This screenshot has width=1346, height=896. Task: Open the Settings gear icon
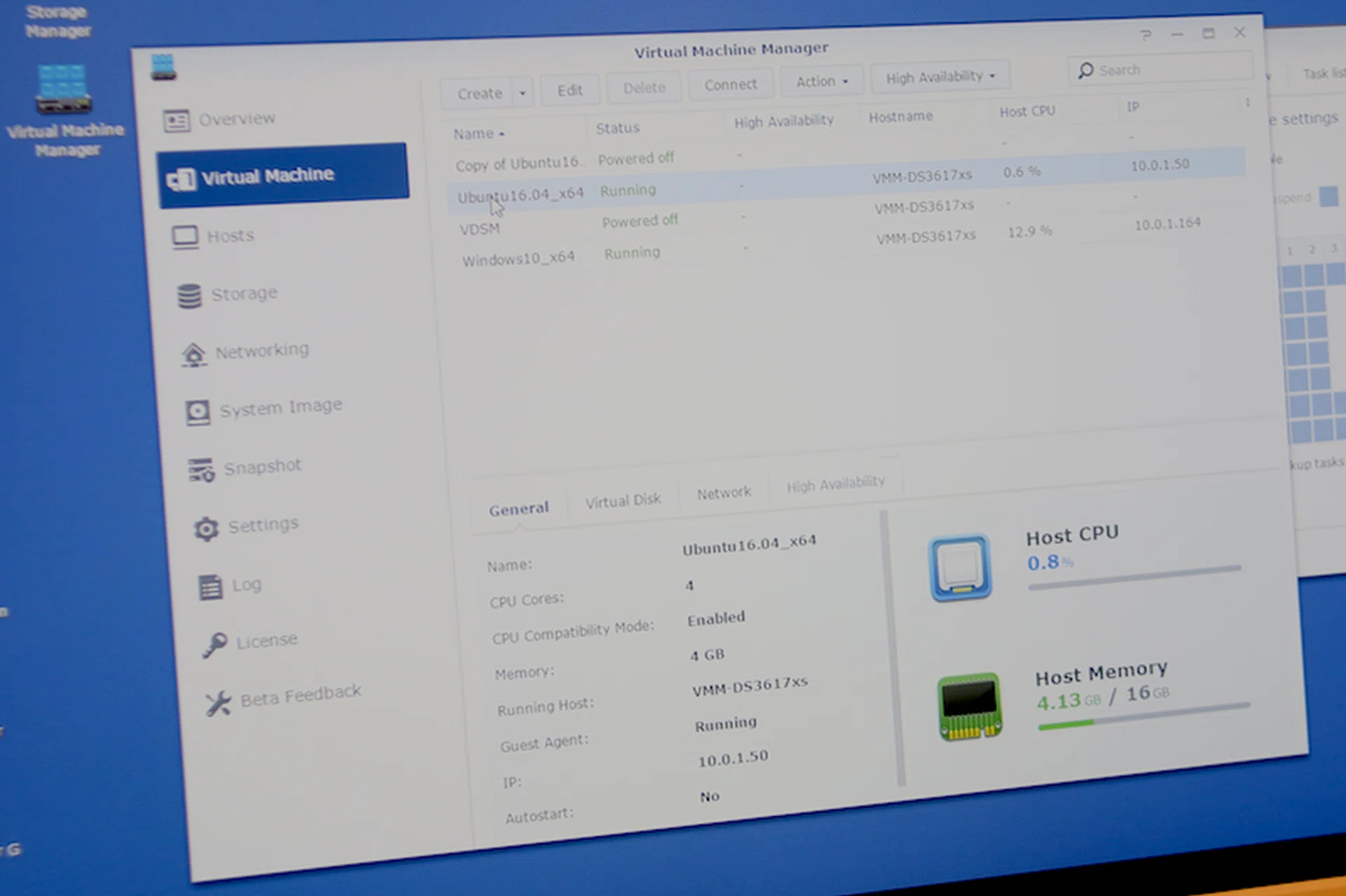point(206,529)
